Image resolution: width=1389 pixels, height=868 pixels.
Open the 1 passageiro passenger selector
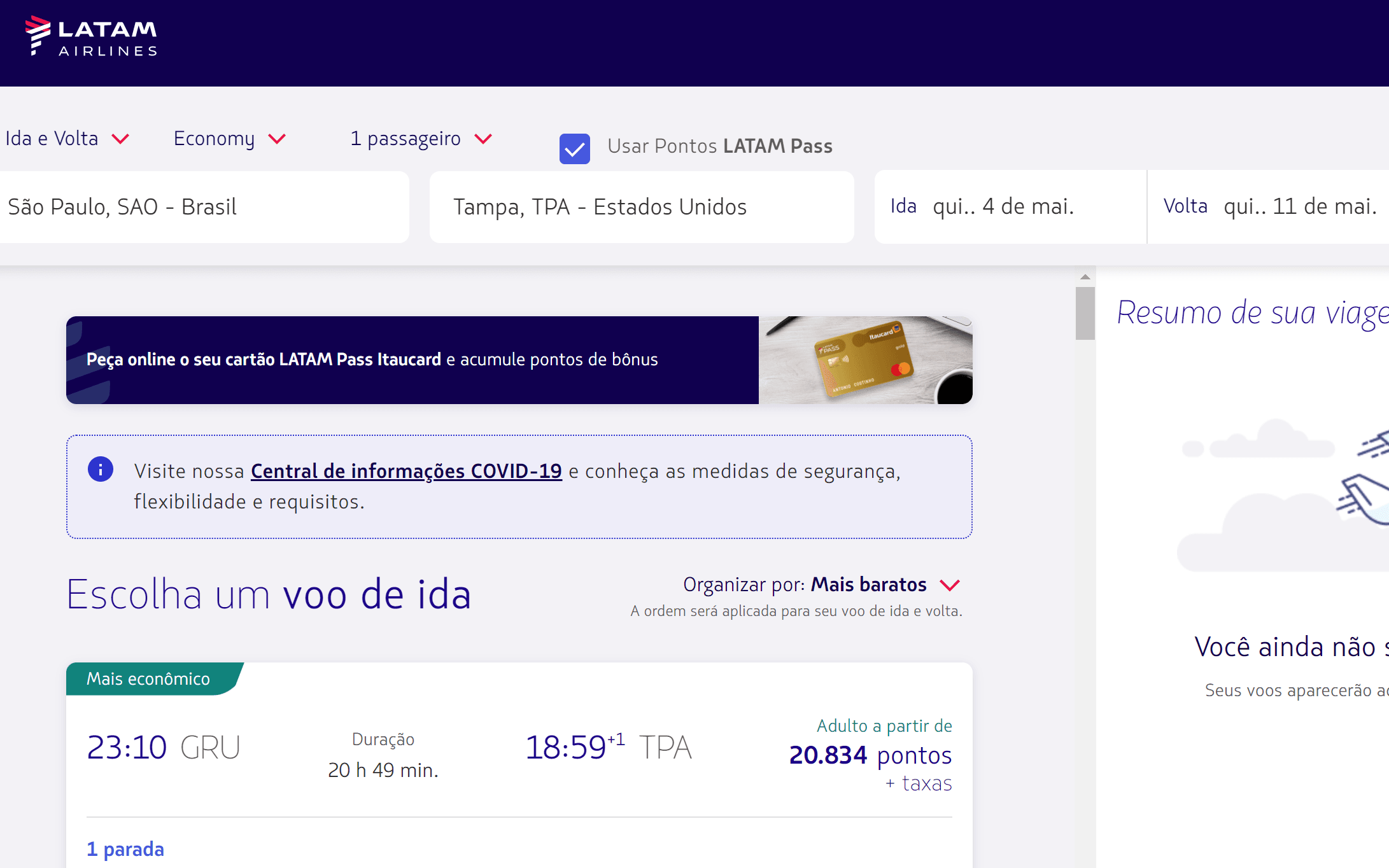[421, 138]
